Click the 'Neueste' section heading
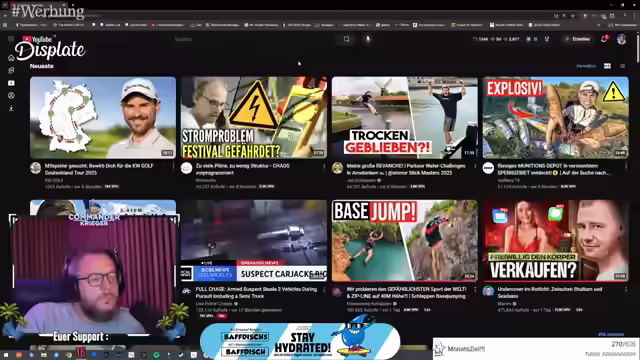 (42, 66)
